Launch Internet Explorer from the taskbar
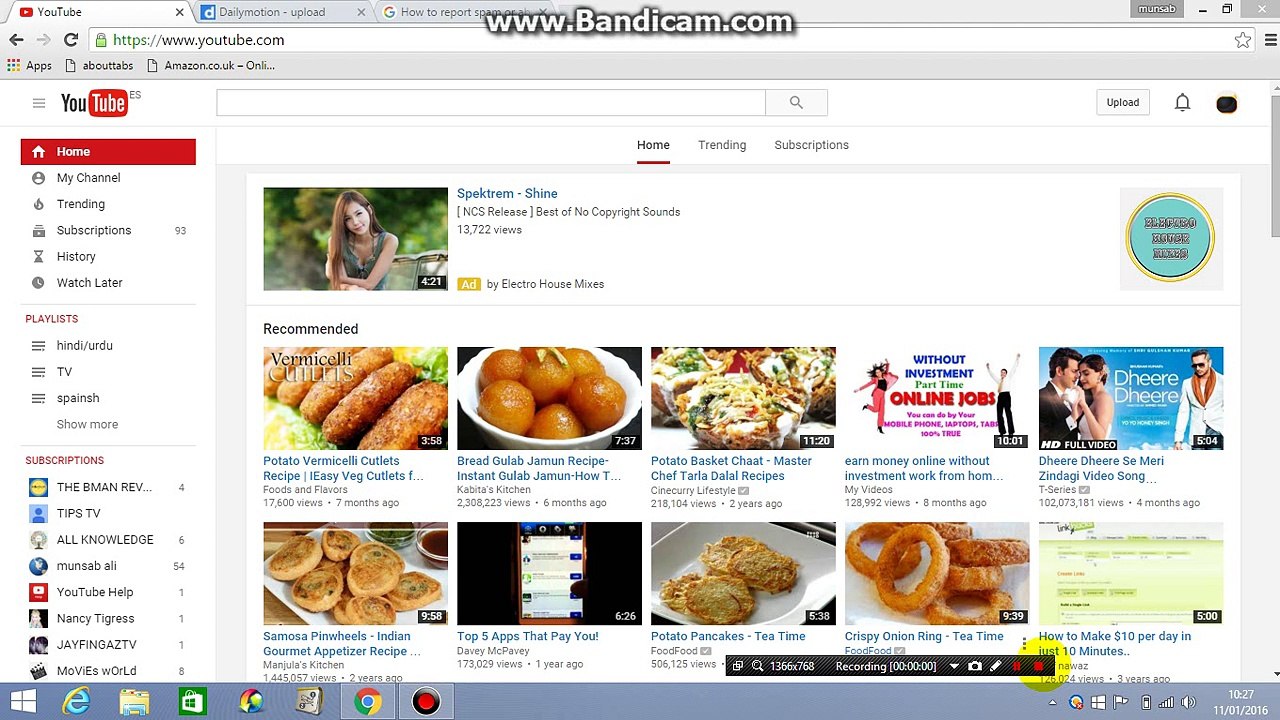1280x720 pixels. [x=77, y=702]
